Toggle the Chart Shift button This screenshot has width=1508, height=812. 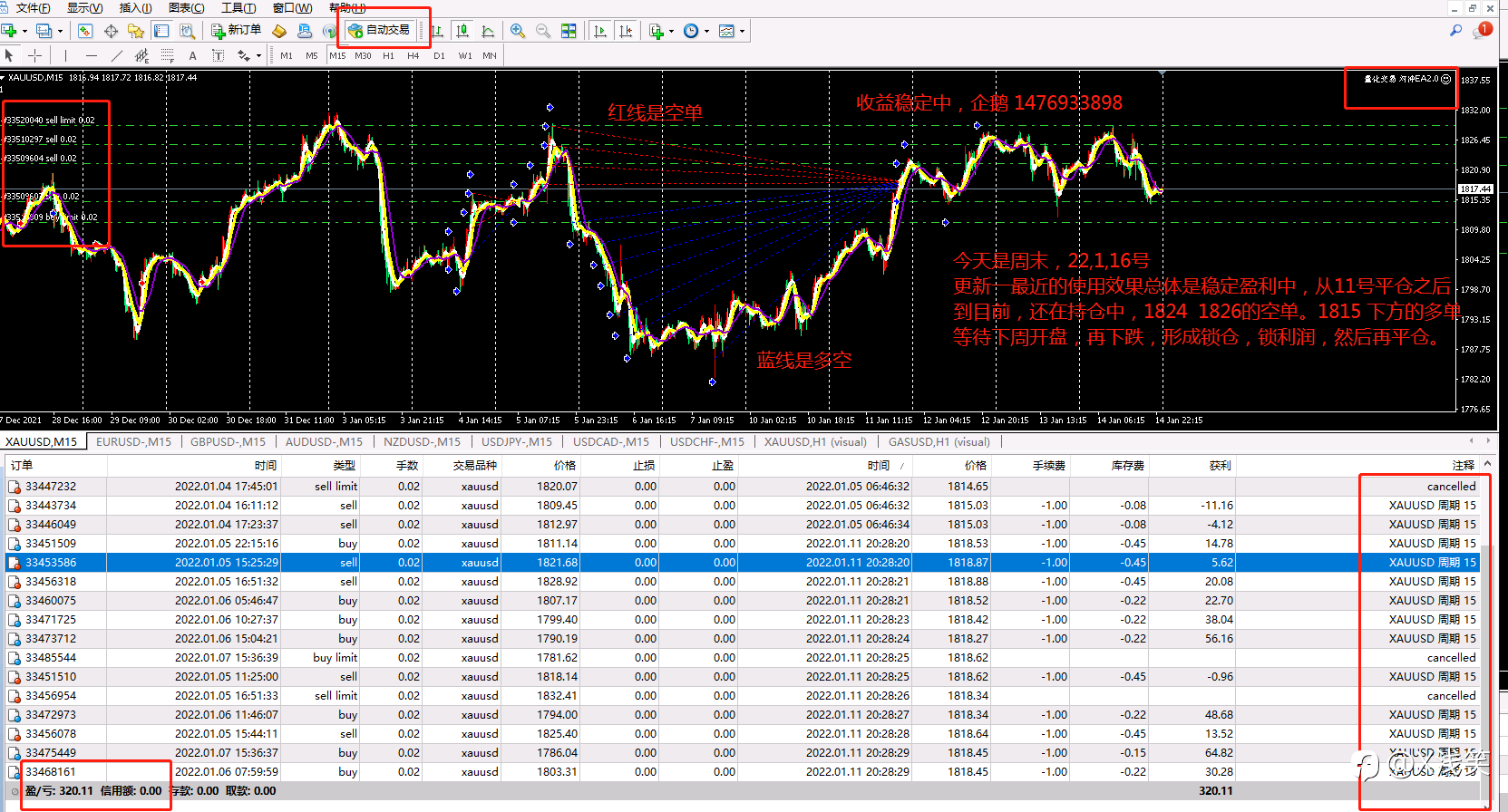tap(626, 31)
